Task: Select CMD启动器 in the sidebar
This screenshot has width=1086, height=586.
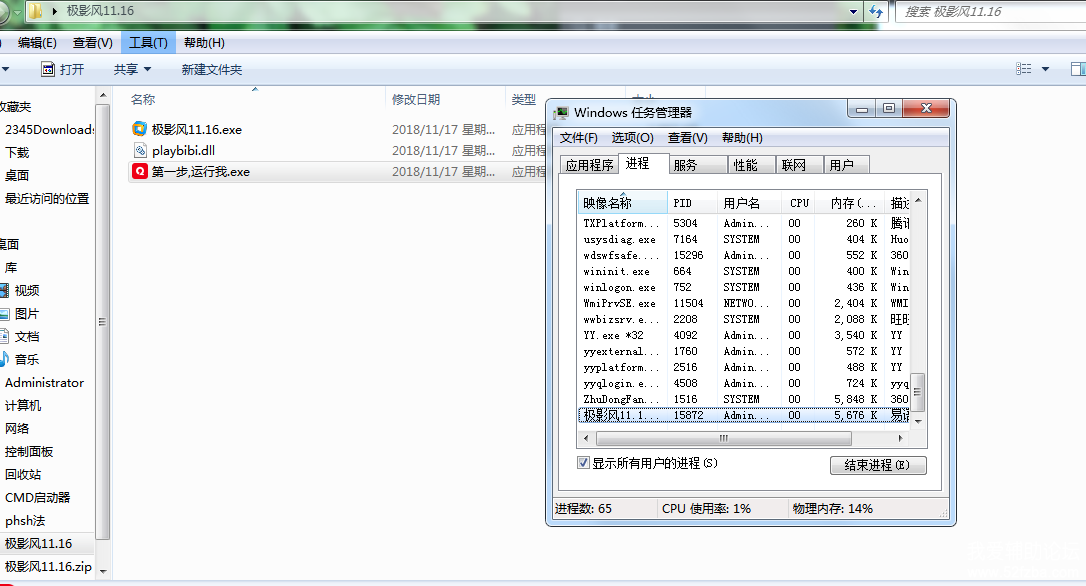Action: click(x=37, y=497)
